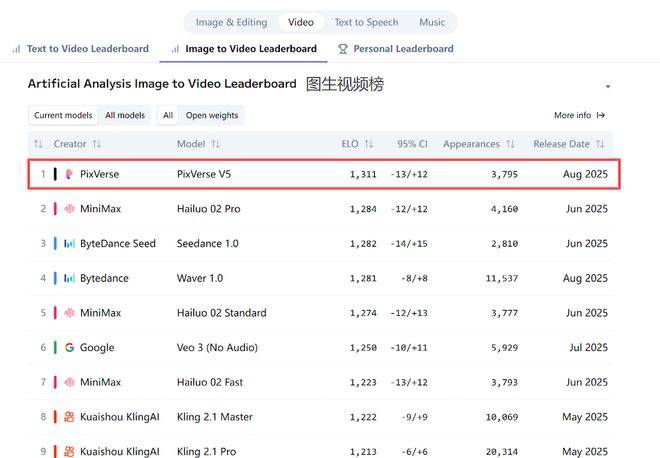Image resolution: width=660 pixels, height=458 pixels.
Task: Click the appearances value 11,537
Action: 502,279
